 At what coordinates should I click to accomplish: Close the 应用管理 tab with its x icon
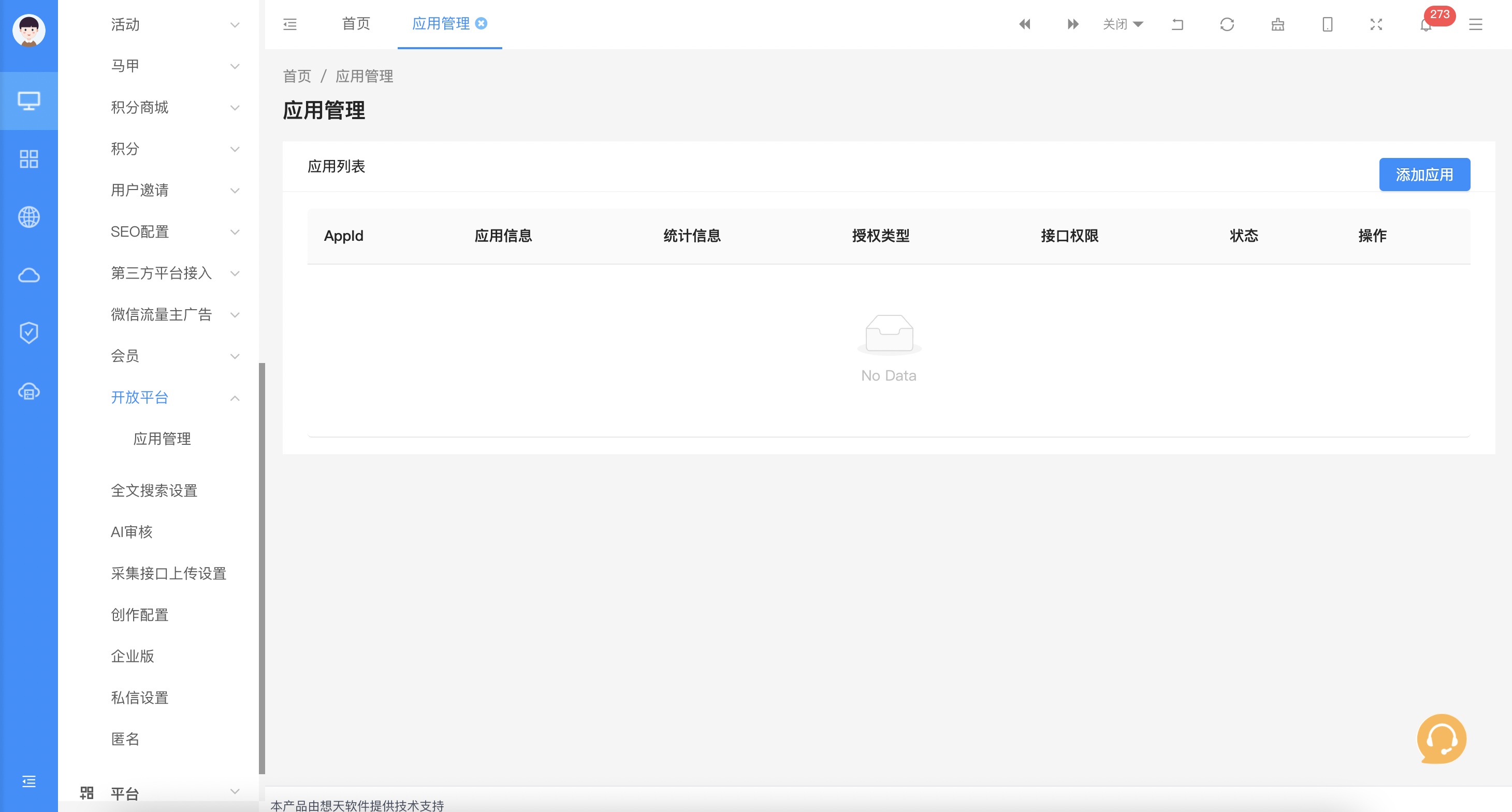coord(482,23)
